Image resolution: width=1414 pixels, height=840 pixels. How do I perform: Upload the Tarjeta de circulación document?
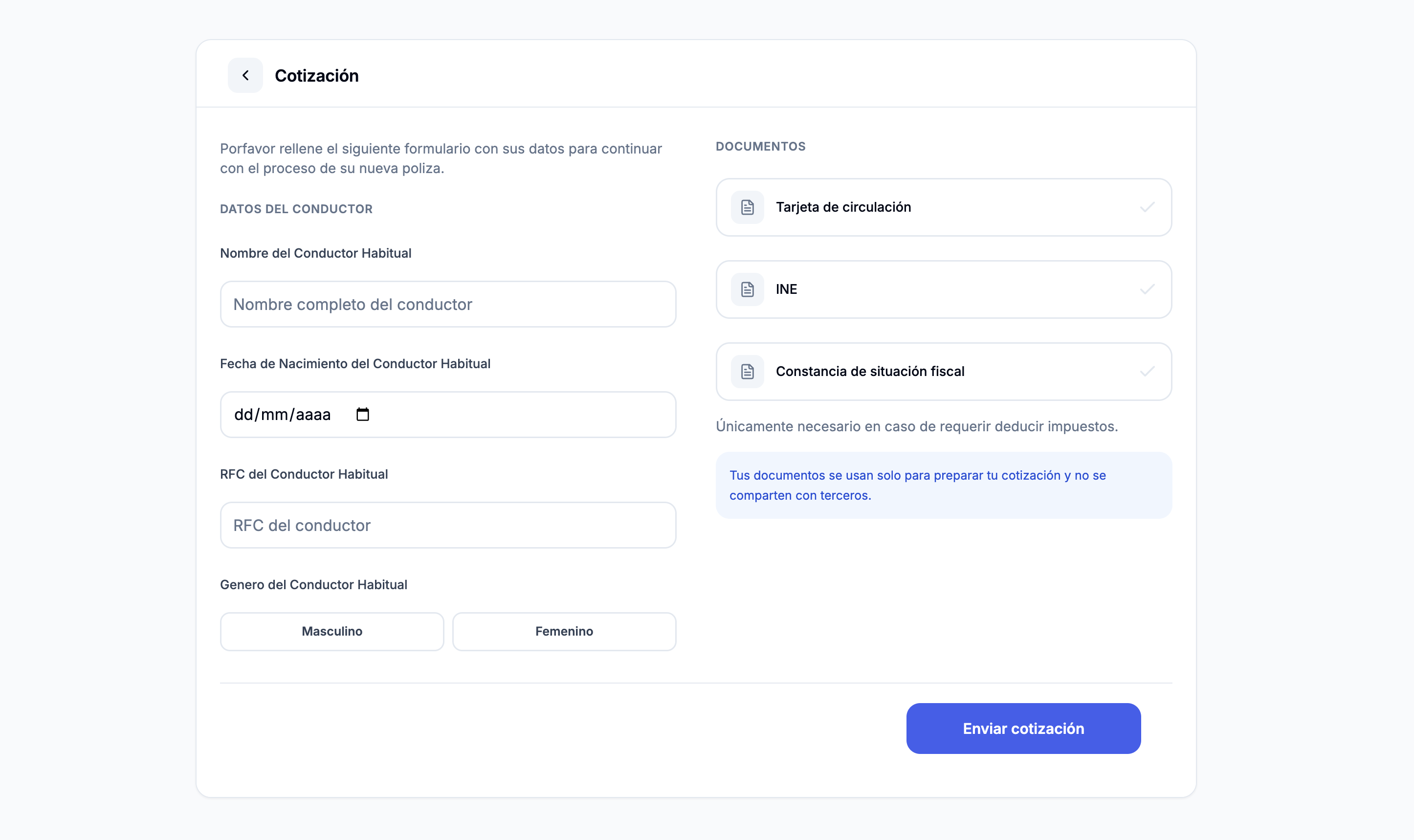click(x=944, y=207)
